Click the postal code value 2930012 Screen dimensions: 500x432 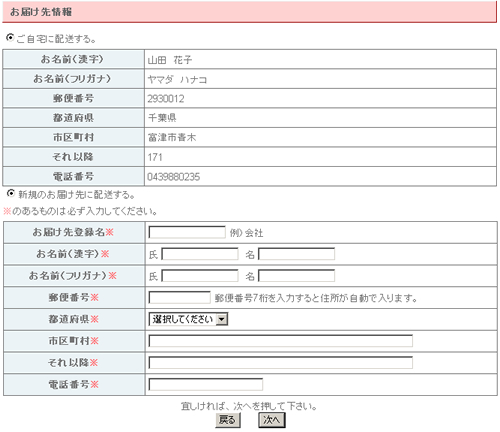pyautogui.click(x=166, y=99)
